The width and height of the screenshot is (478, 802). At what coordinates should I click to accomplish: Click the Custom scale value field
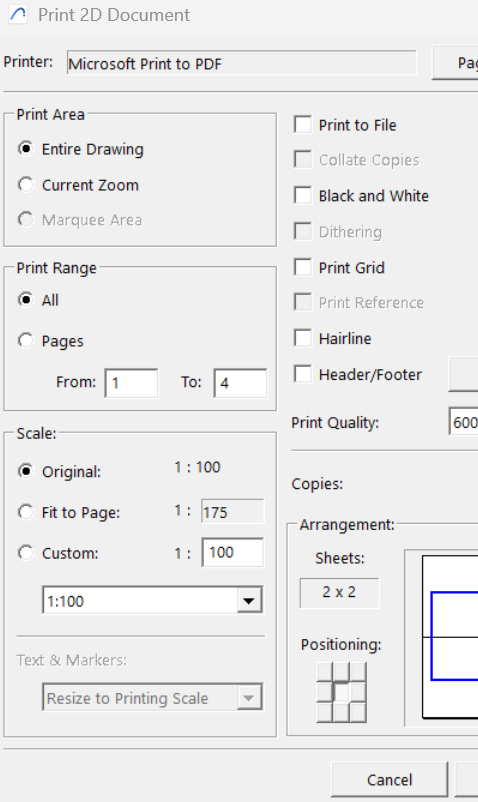coord(233,552)
